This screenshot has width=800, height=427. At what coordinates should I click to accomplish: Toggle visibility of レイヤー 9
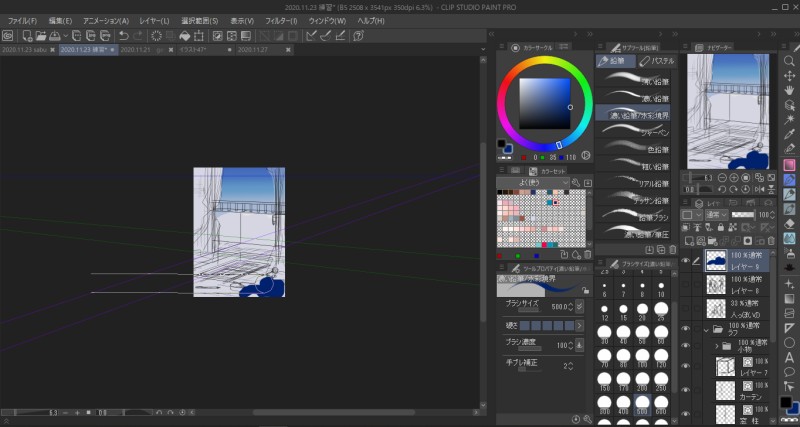pos(686,261)
